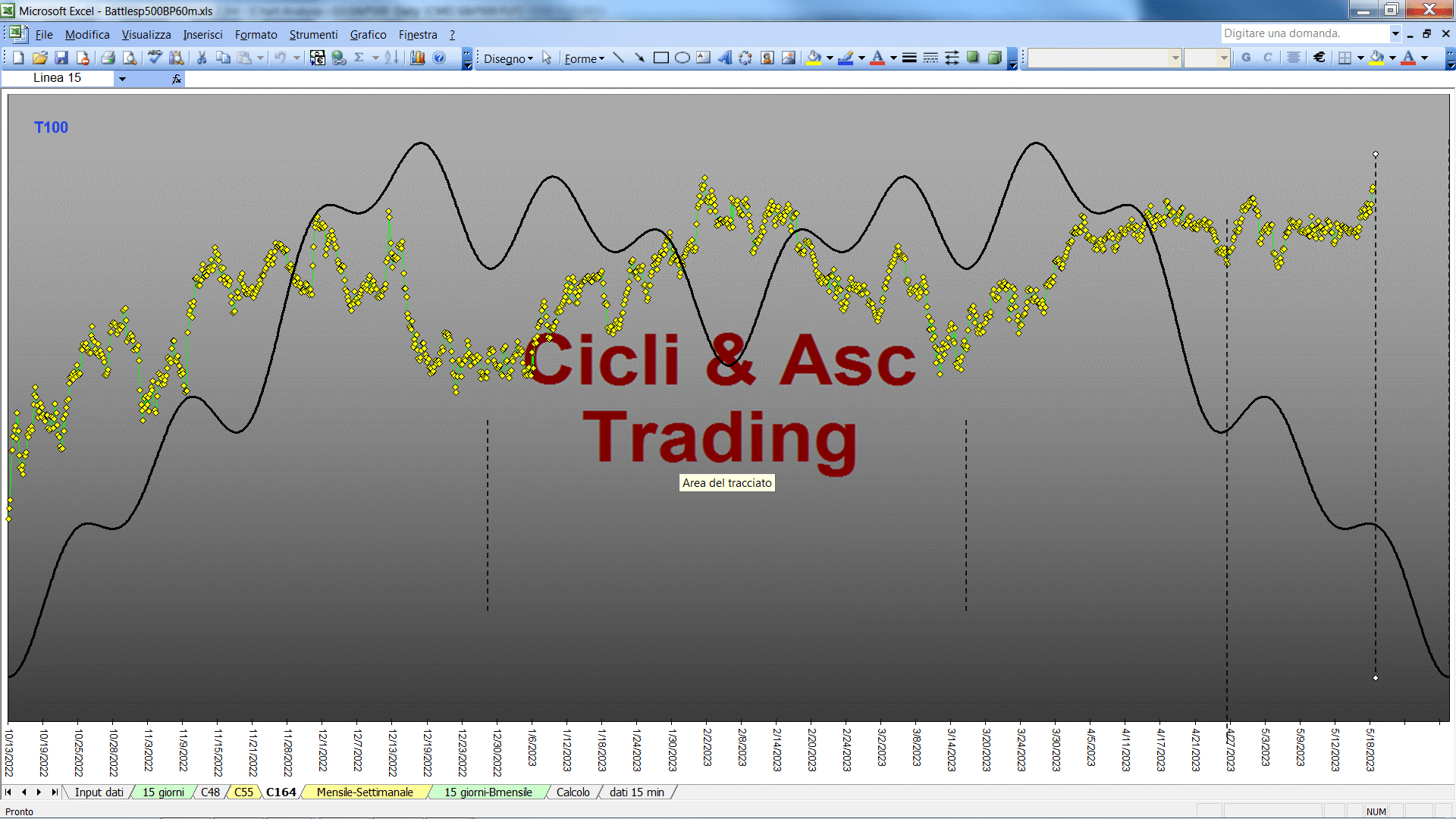Select the Arrow drawing tool
The width and height of the screenshot is (1456, 819).
(x=639, y=58)
